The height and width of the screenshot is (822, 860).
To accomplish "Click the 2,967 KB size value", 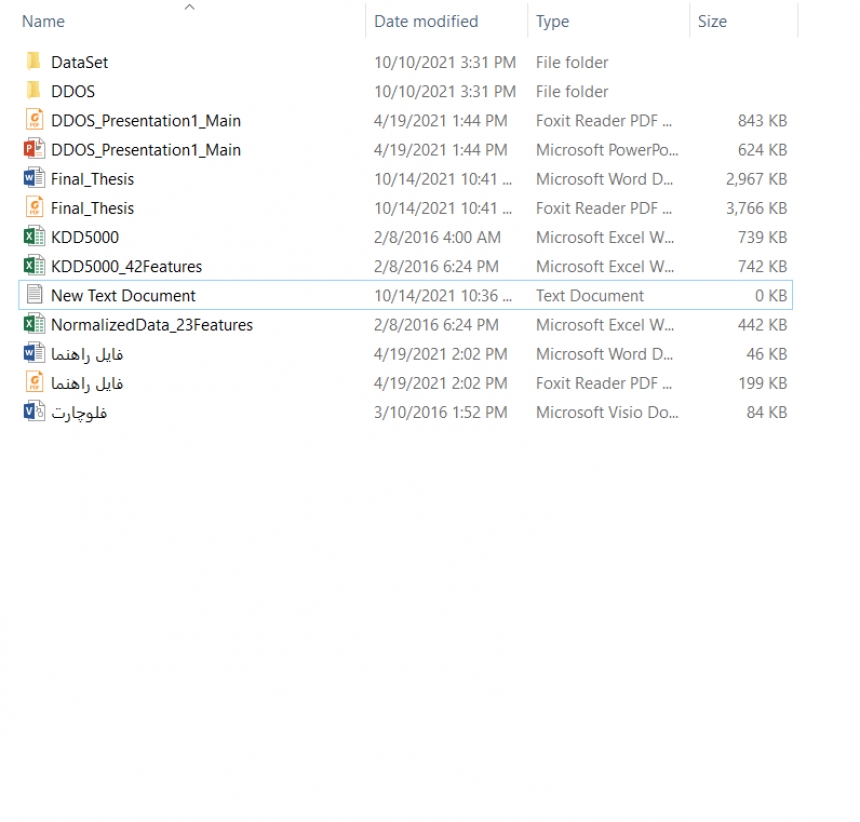I will click(x=756, y=179).
